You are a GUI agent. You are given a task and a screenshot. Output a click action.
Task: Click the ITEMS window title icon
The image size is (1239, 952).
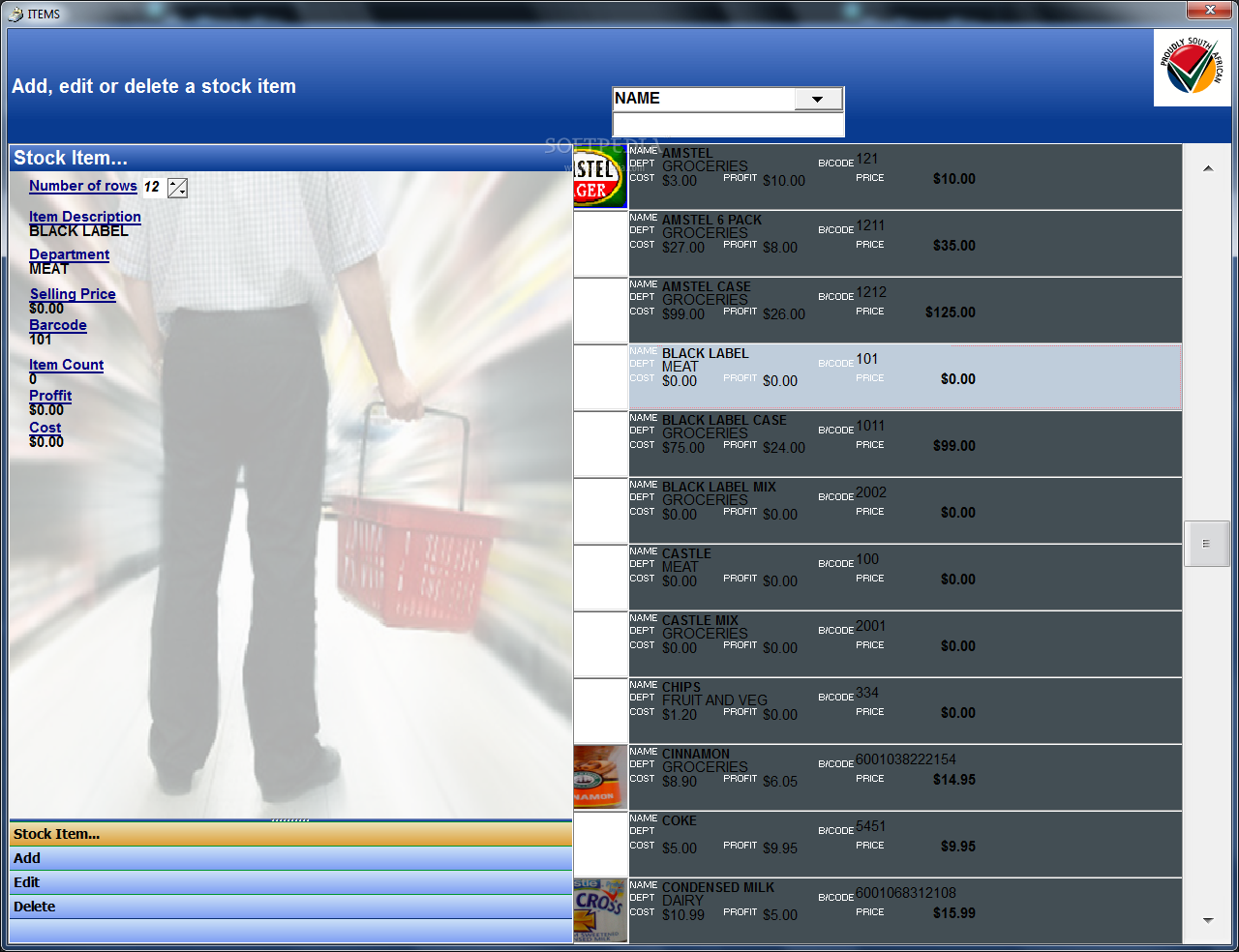(x=15, y=14)
